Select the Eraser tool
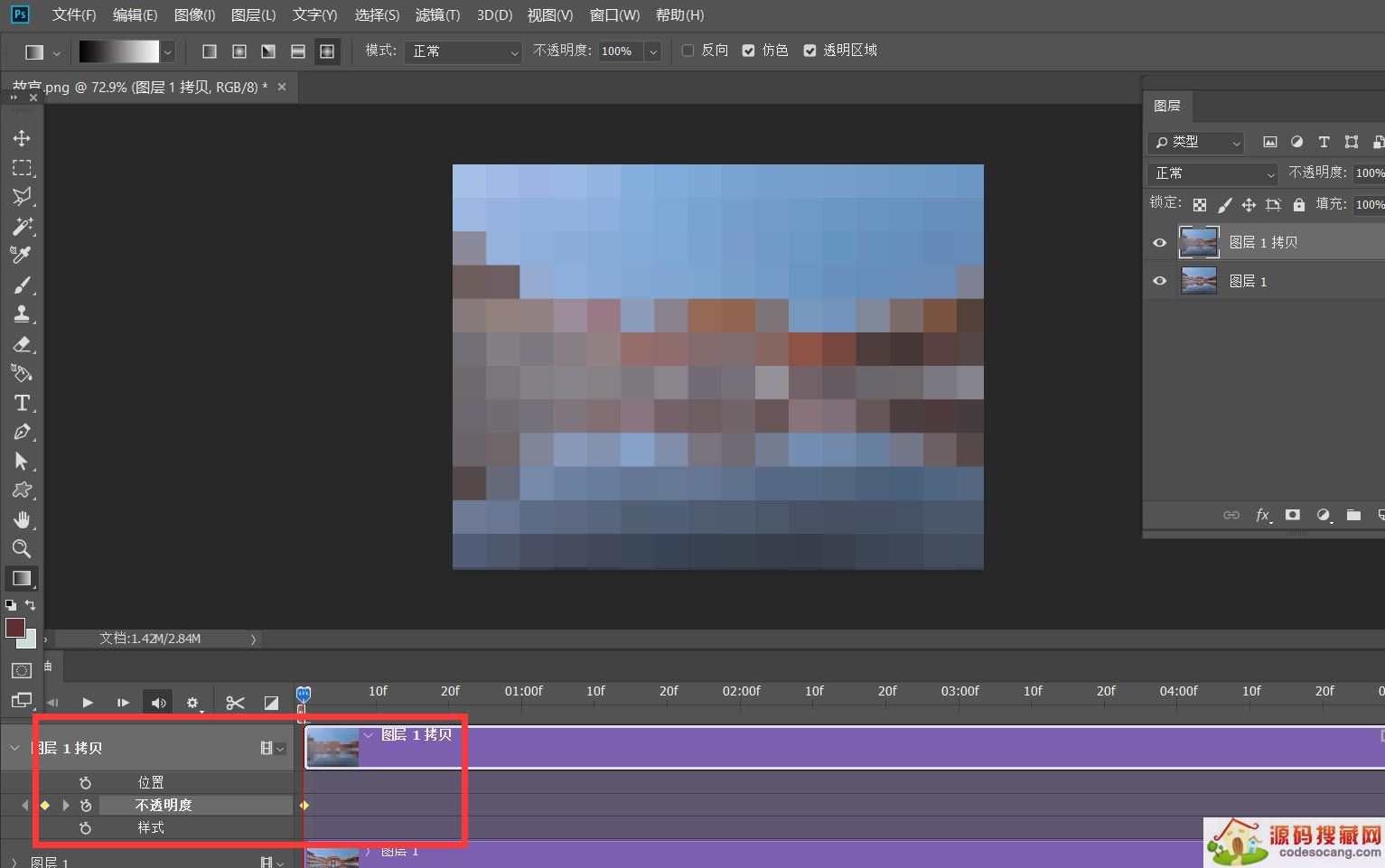The image size is (1385, 868). click(22, 344)
